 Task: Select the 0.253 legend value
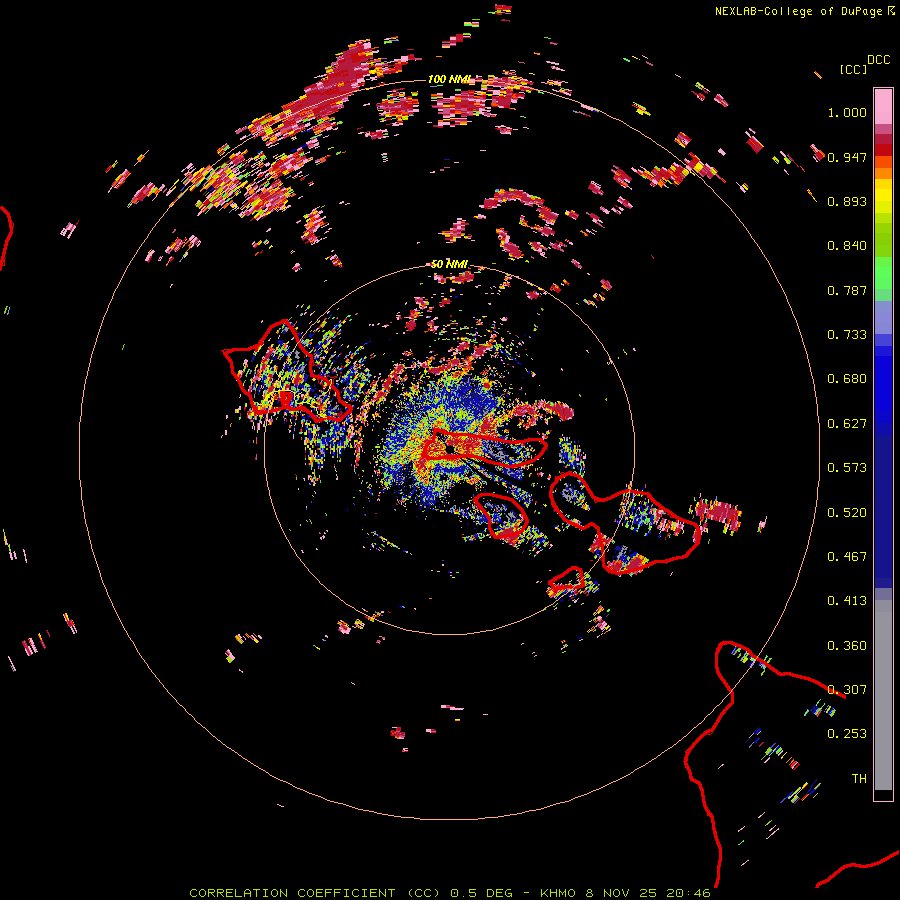(x=847, y=734)
